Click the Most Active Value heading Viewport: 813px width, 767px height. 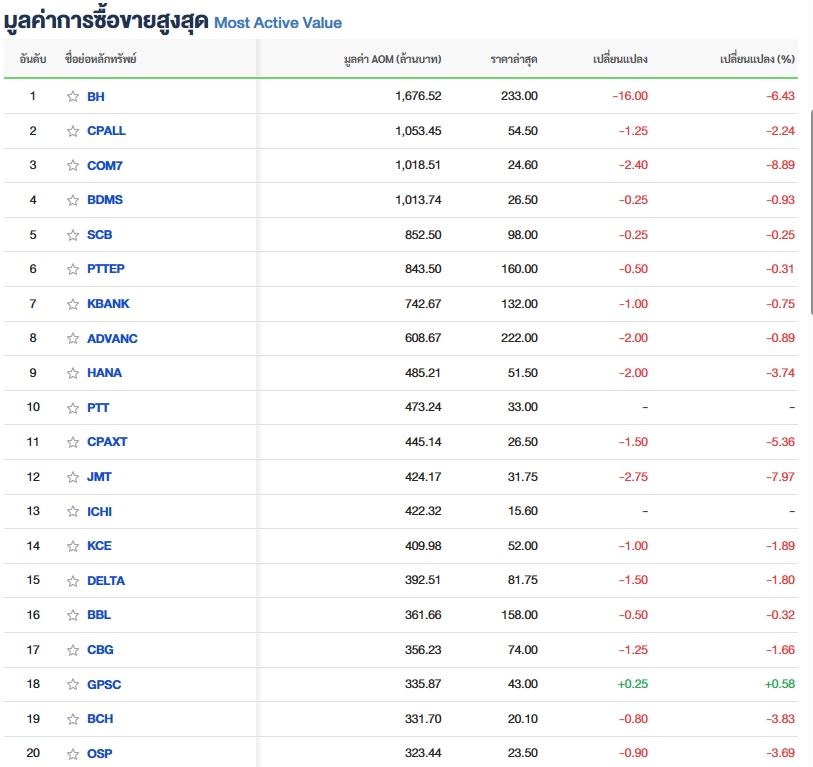[278, 23]
